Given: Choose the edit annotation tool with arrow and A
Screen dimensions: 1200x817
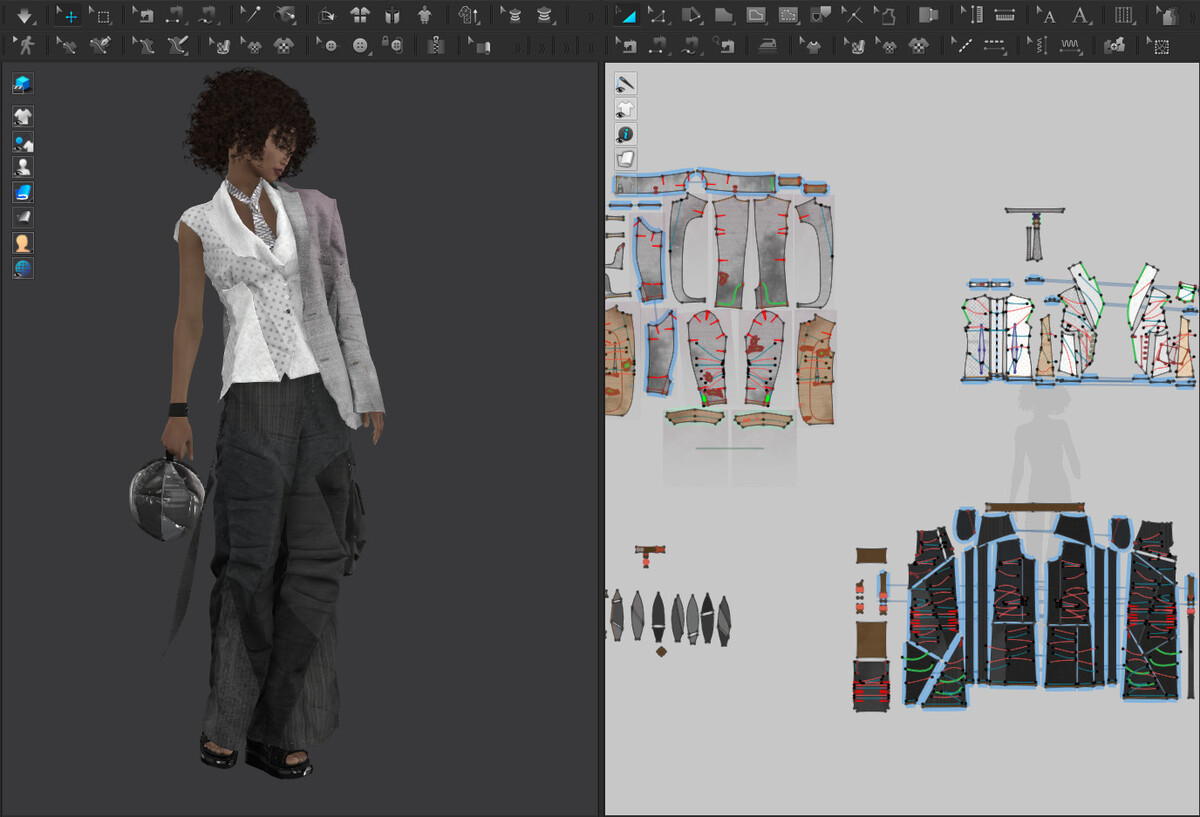Looking at the screenshot, I should coord(1047,15).
